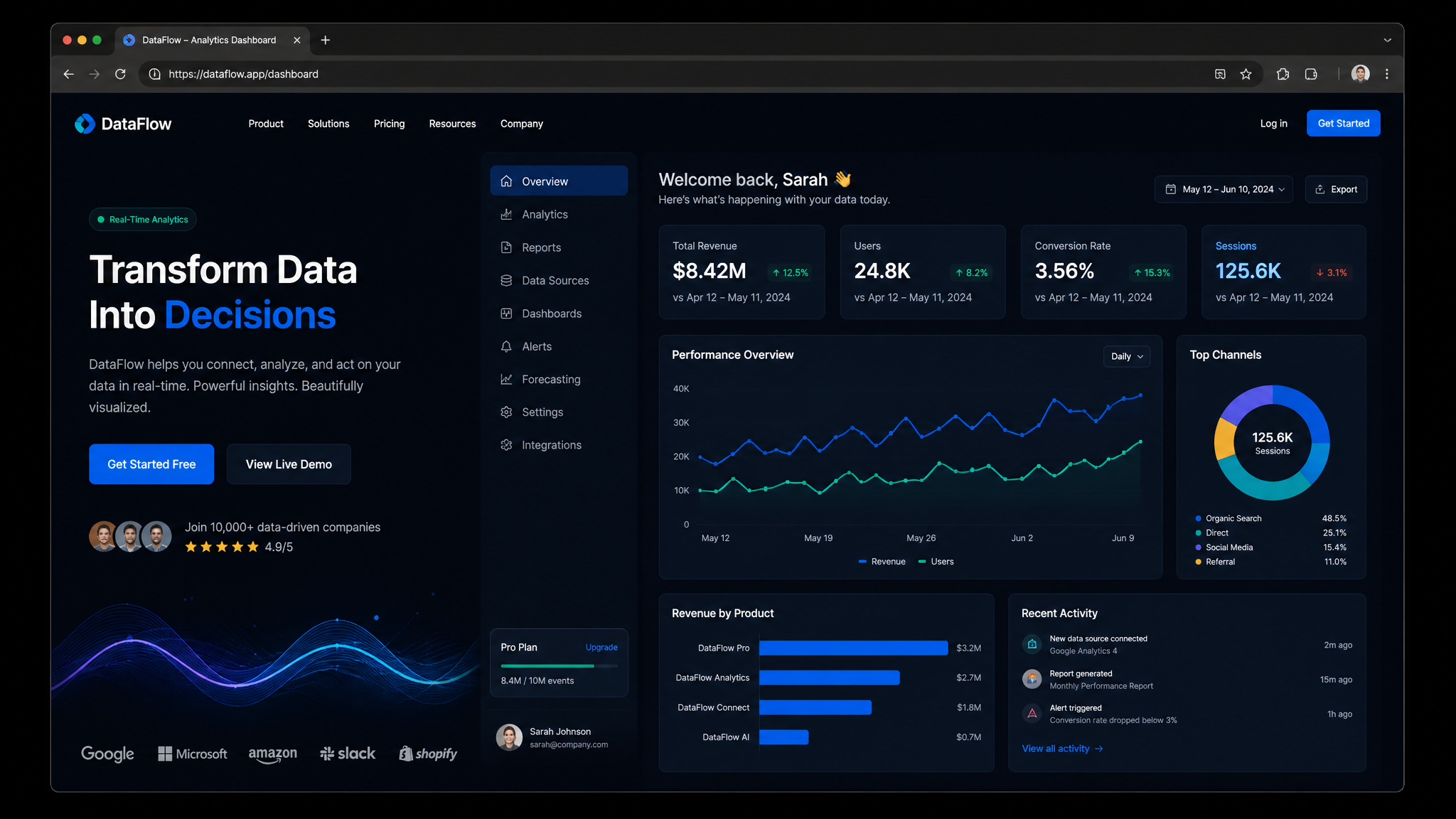The width and height of the screenshot is (1456, 819).
Task: Toggle the Revenue series in chart legend
Action: pyautogui.click(x=882, y=562)
